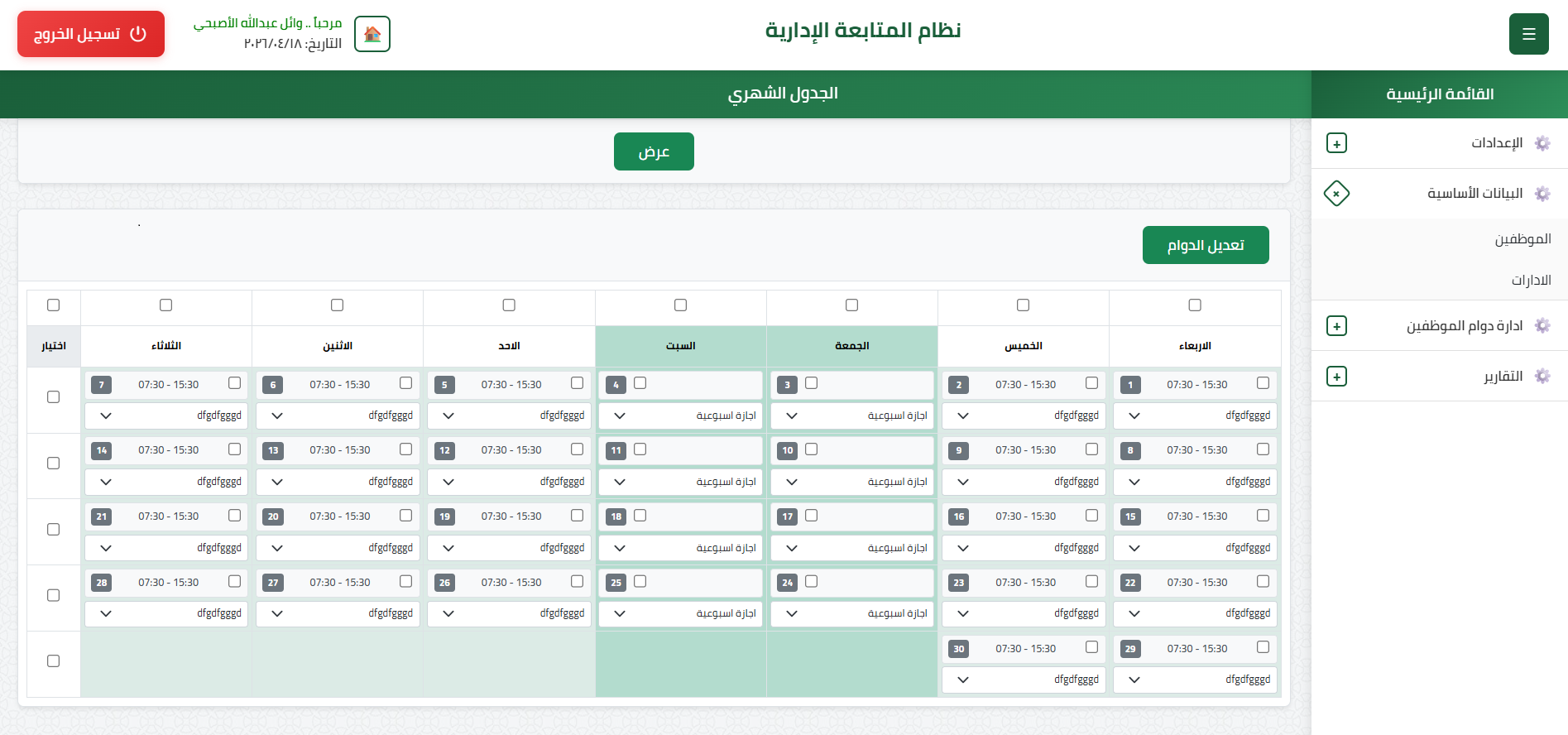Open shift dropdown for day 3
The height and width of the screenshot is (735, 1568).
tap(851, 416)
